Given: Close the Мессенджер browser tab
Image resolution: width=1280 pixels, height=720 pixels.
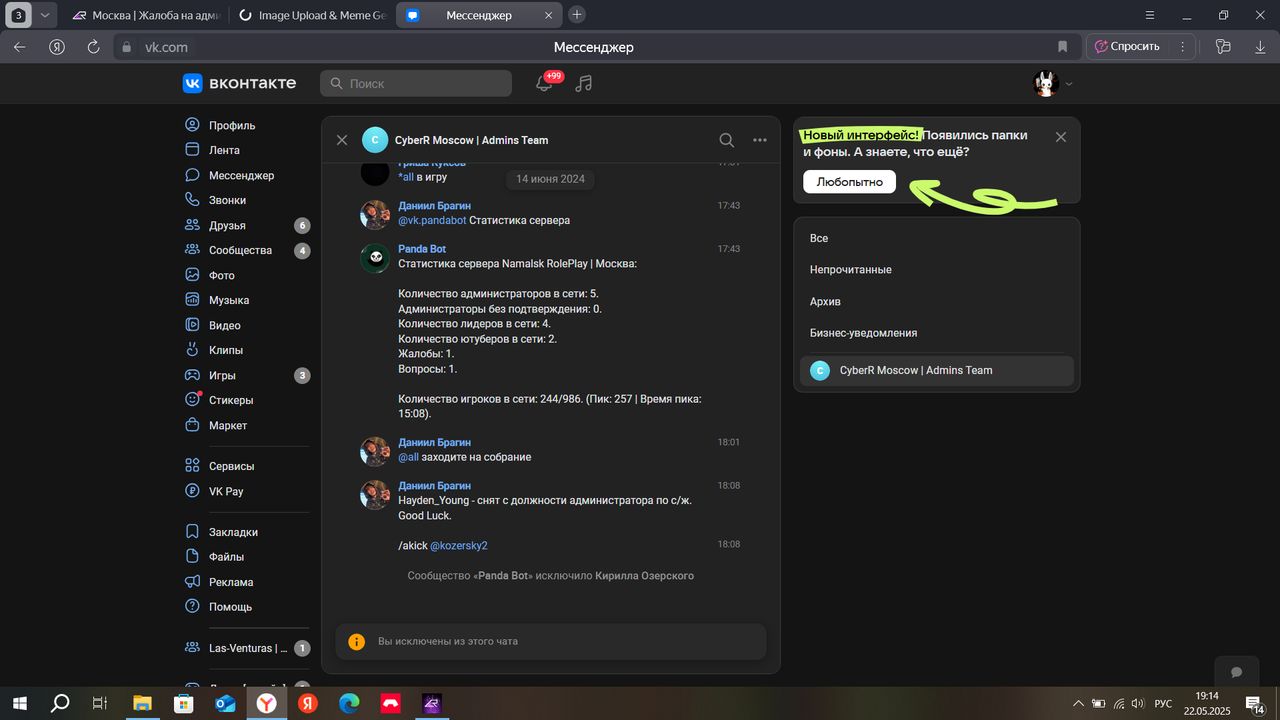Looking at the screenshot, I should click(547, 15).
